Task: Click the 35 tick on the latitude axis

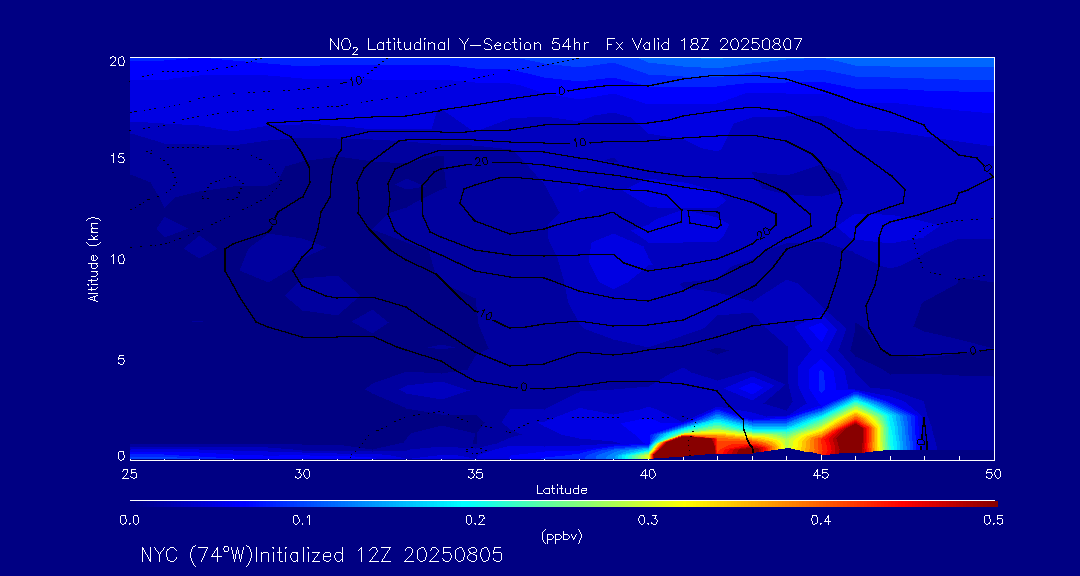Action: pyautogui.click(x=475, y=473)
